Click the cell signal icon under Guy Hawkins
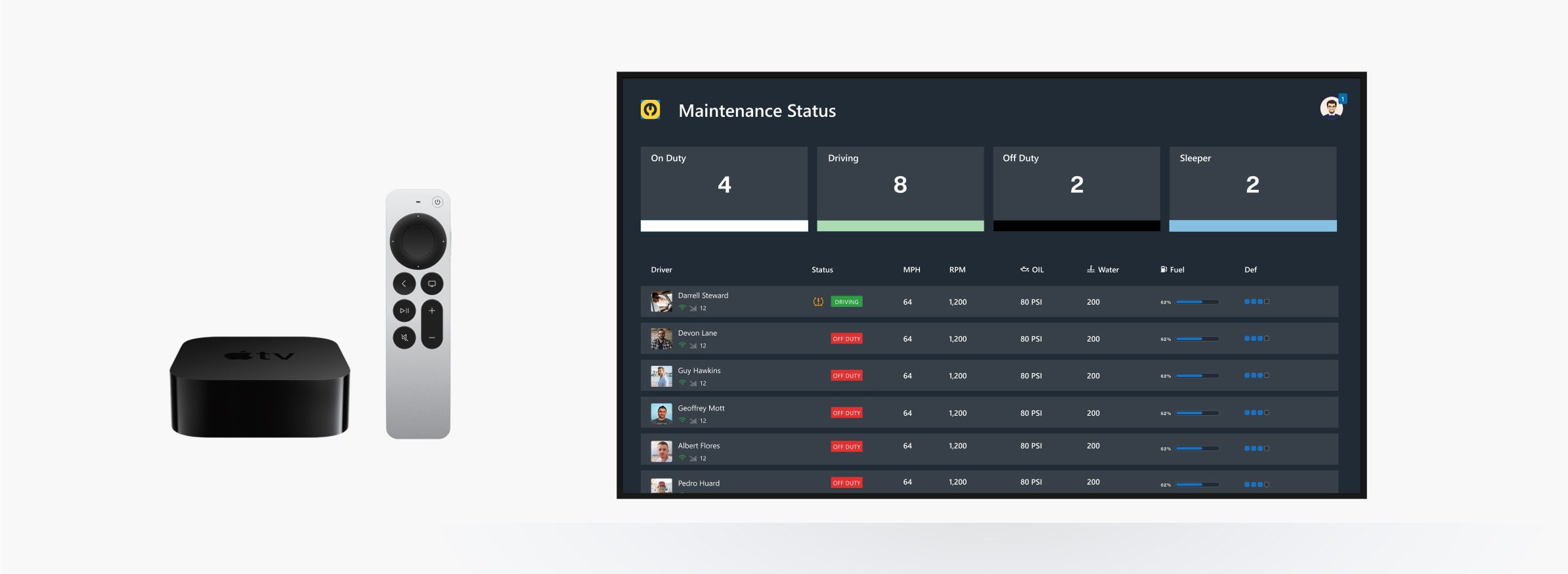Viewport: 1568px width, 574px height. click(693, 383)
